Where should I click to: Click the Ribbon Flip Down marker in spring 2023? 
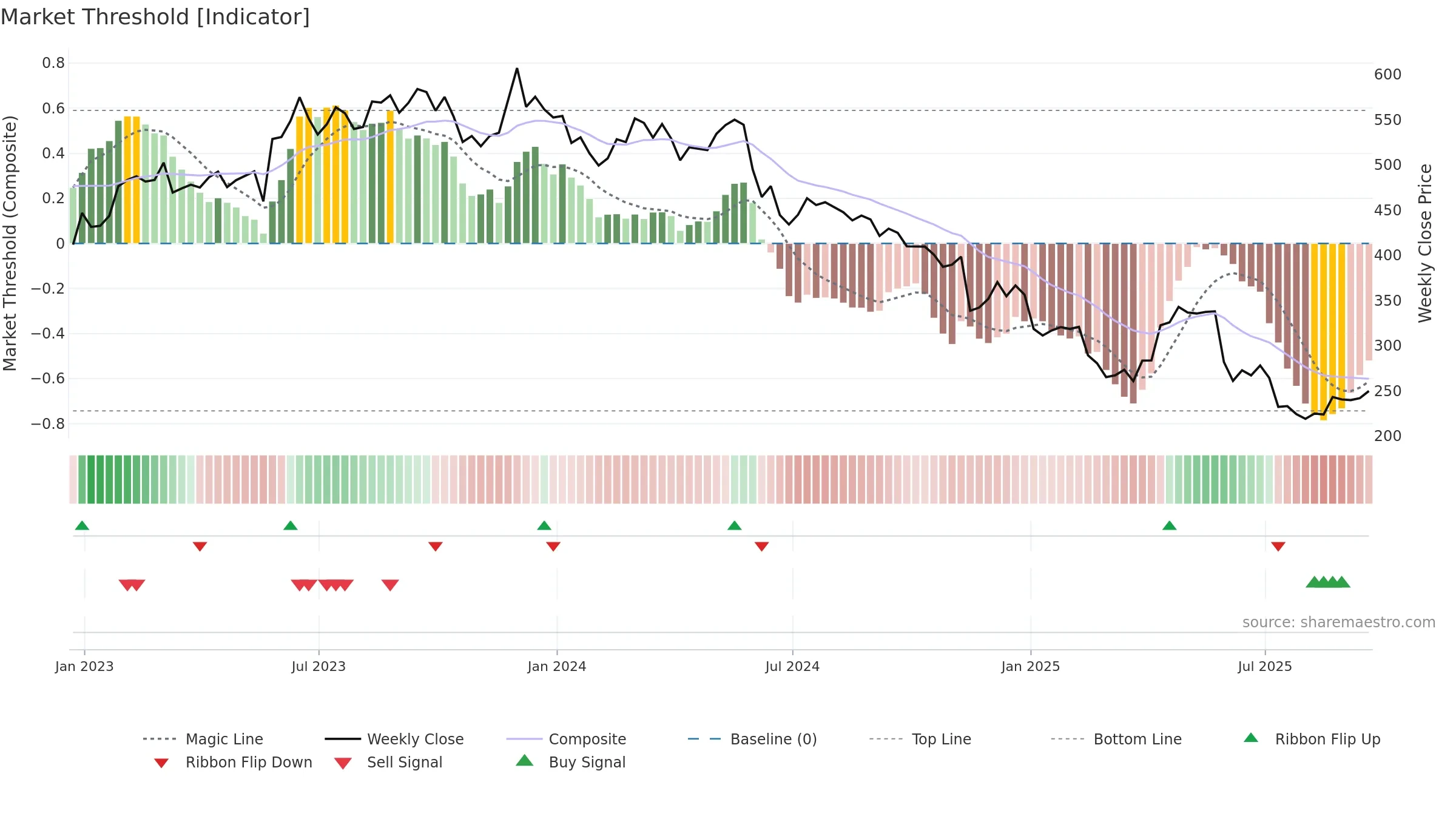[200, 547]
